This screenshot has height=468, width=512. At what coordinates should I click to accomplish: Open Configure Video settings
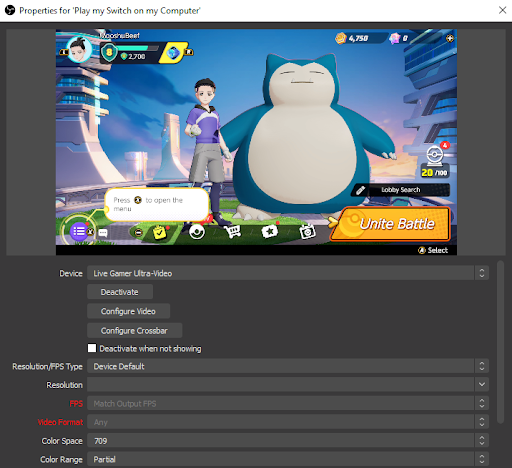tap(128, 311)
